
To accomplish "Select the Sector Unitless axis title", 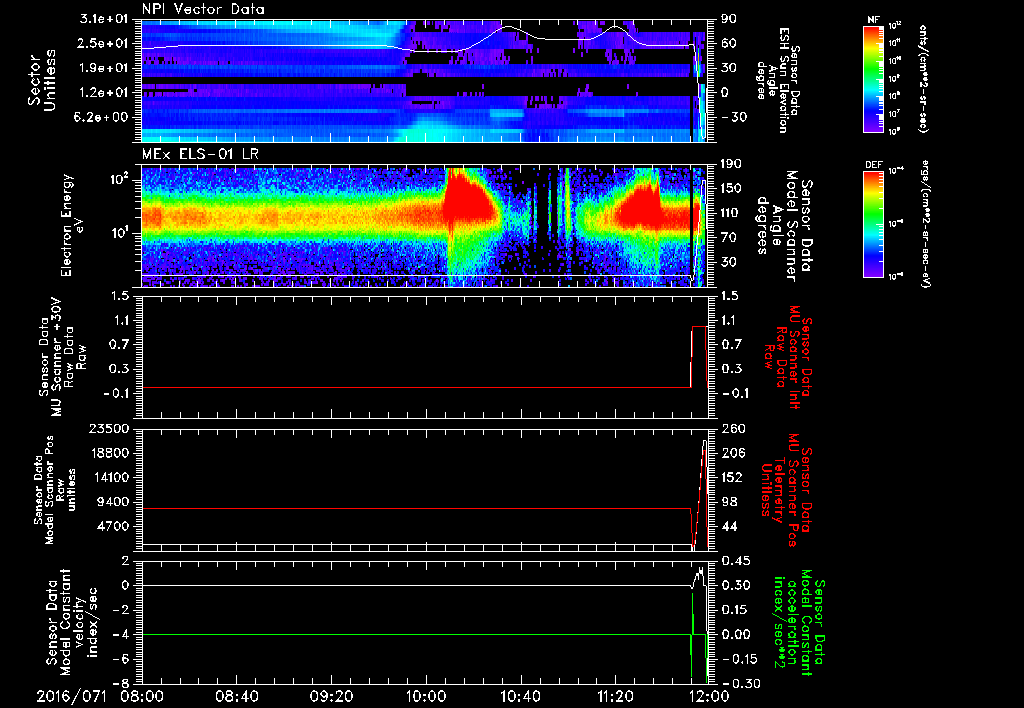I will click(x=42, y=80).
